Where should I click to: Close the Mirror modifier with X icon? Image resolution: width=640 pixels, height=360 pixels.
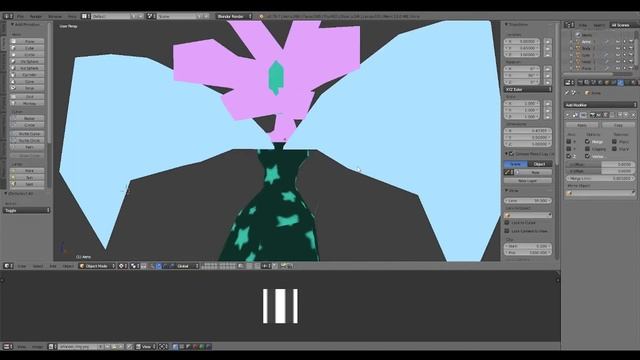(633, 116)
